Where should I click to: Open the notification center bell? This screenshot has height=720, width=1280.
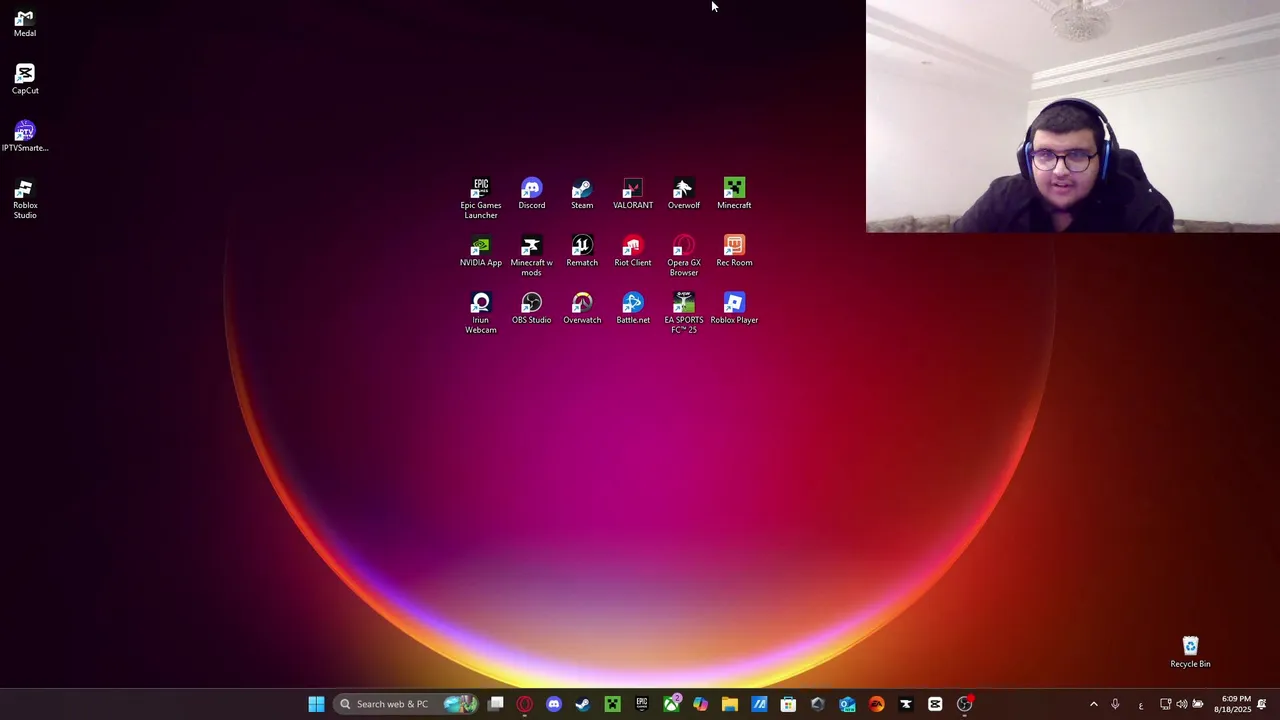click(x=1262, y=704)
